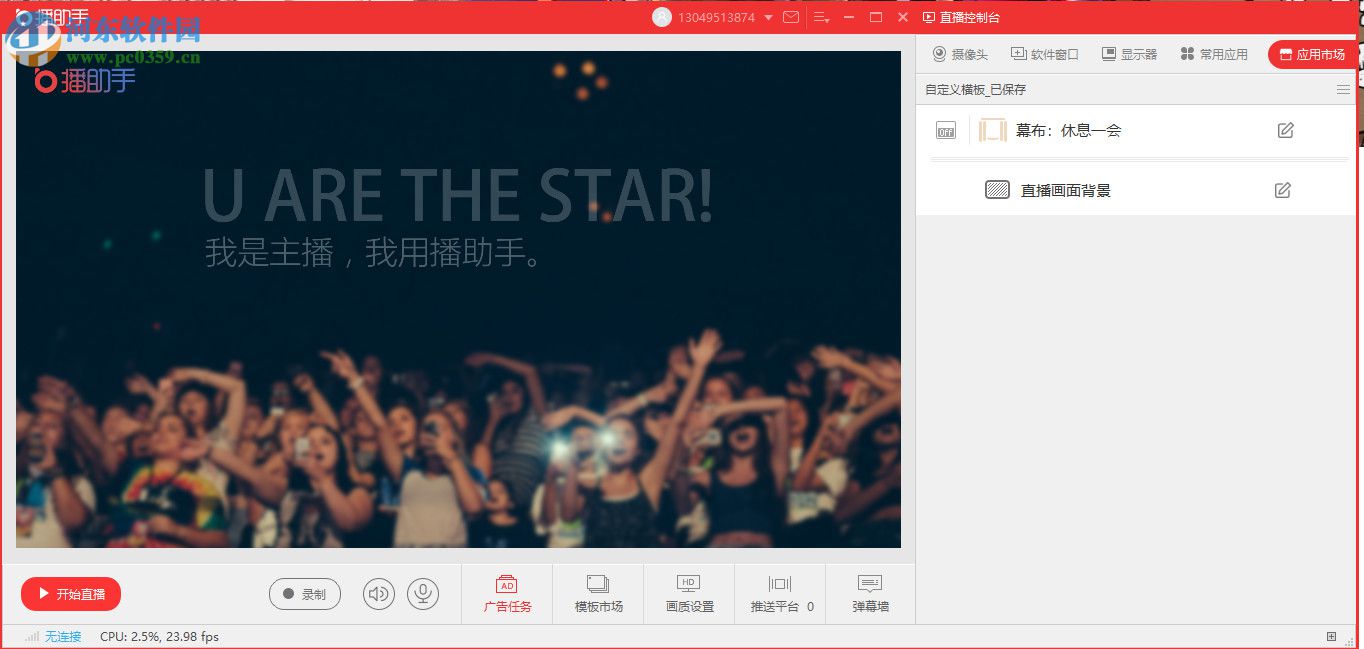Add a 软件窗口 source

point(1045,54)
